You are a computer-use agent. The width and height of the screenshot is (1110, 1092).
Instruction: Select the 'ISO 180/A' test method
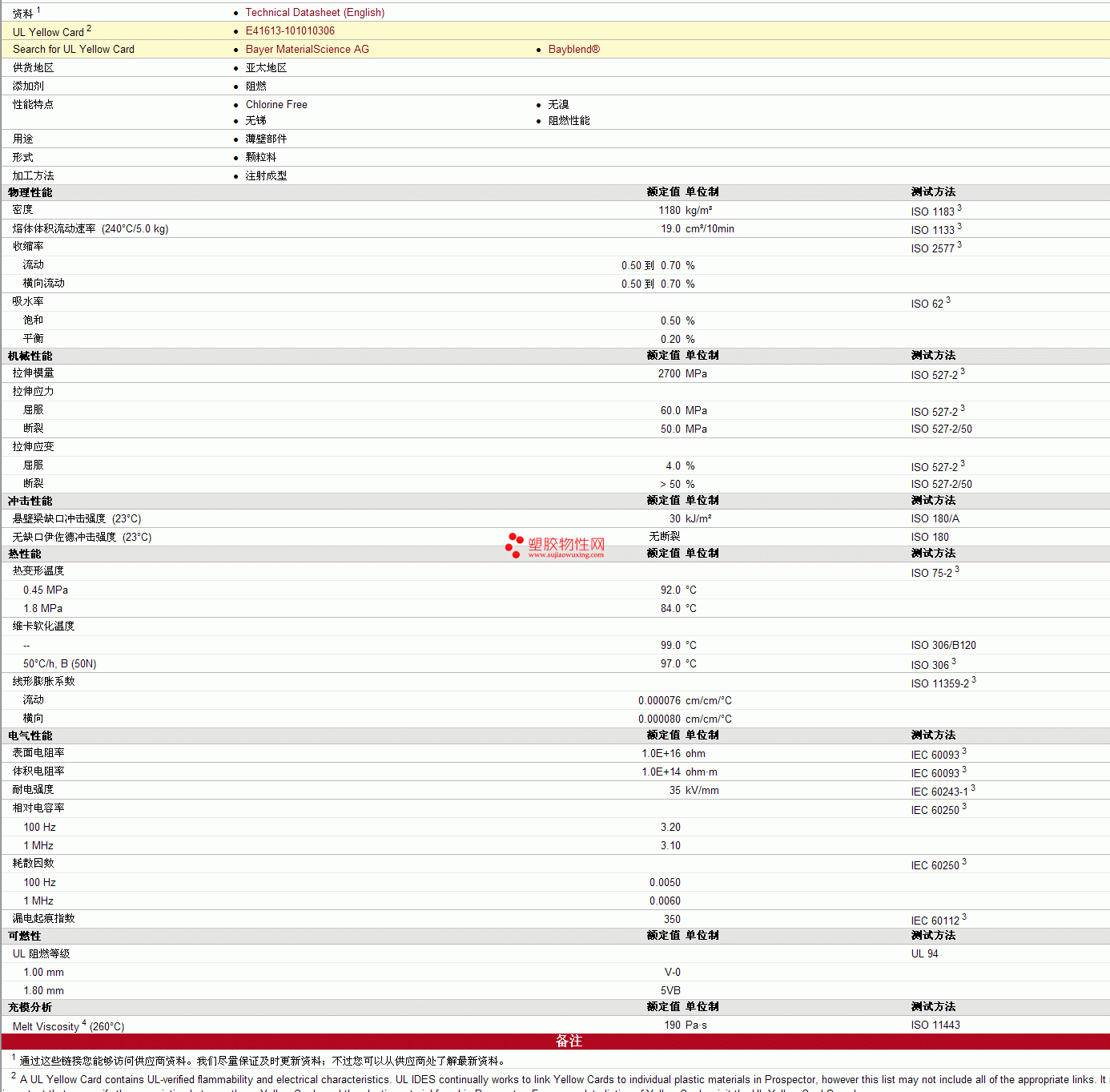tap(935, 519)
